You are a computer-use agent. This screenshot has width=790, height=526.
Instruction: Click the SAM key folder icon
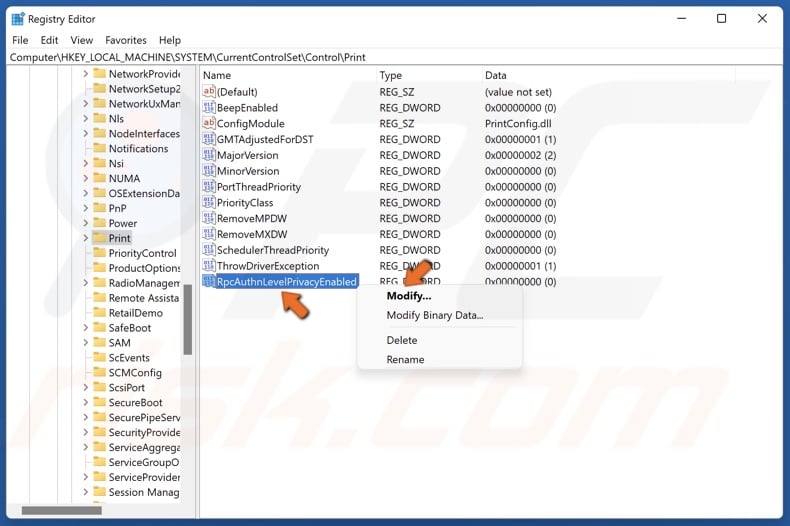[x=100, y=343]
